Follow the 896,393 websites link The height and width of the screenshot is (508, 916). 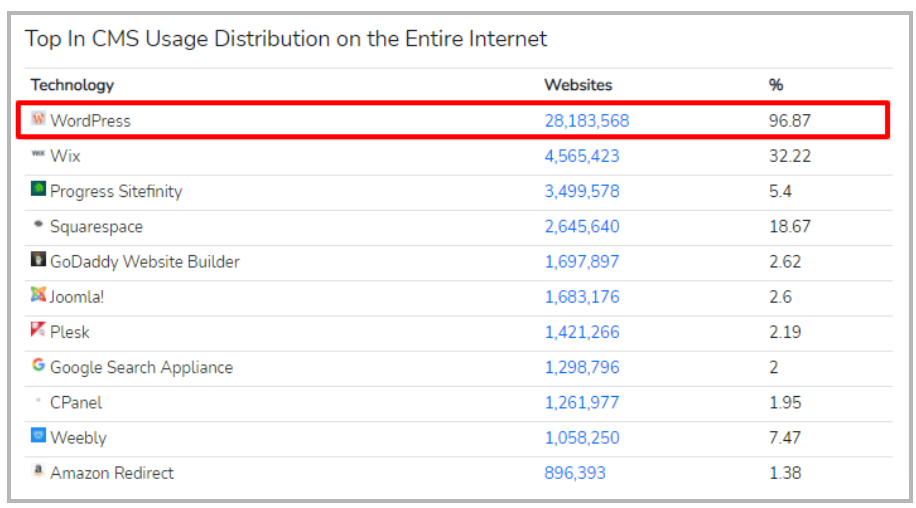click(575, 473)
